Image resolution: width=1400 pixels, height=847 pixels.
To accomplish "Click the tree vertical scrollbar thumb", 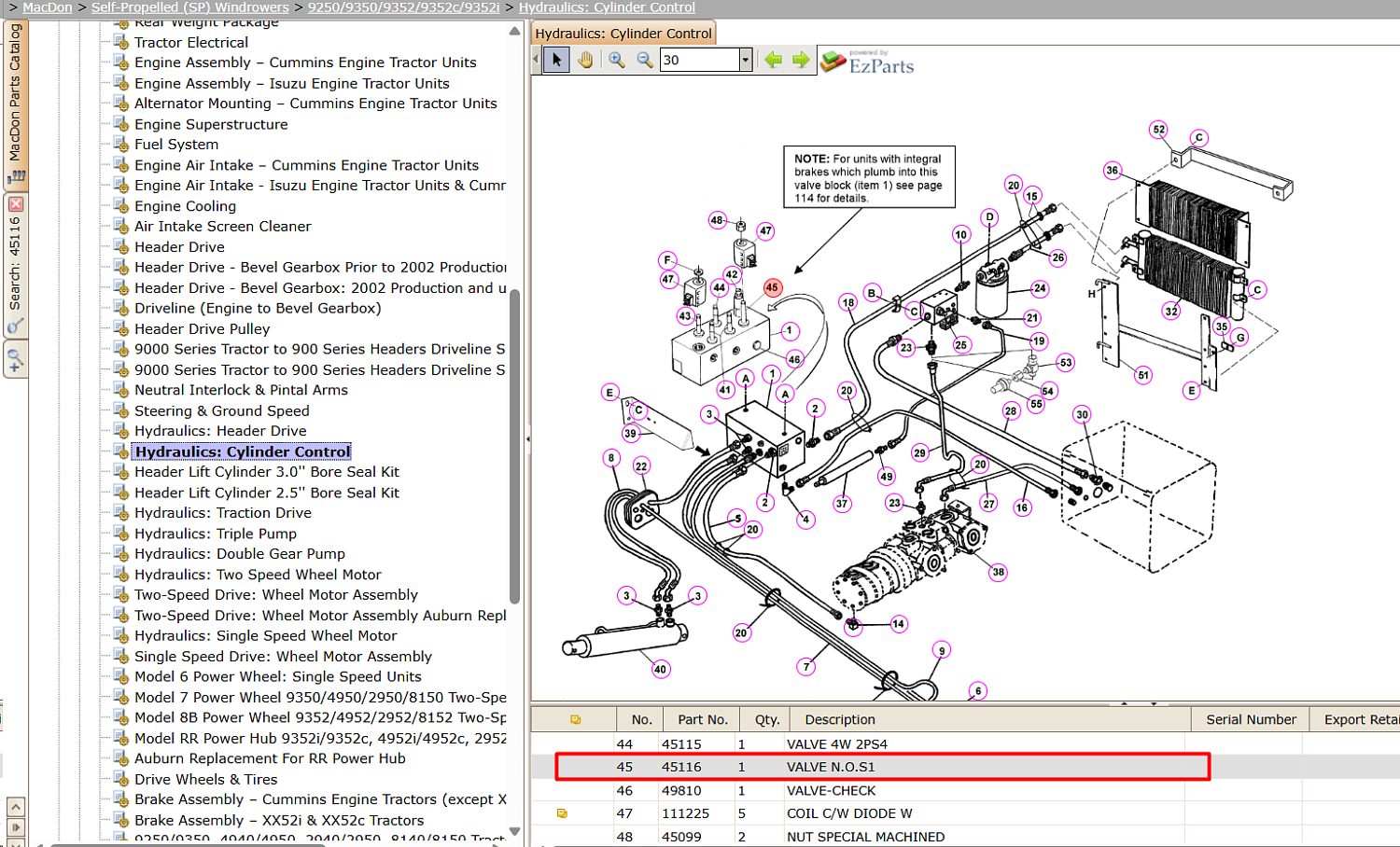I will [514, 446].
